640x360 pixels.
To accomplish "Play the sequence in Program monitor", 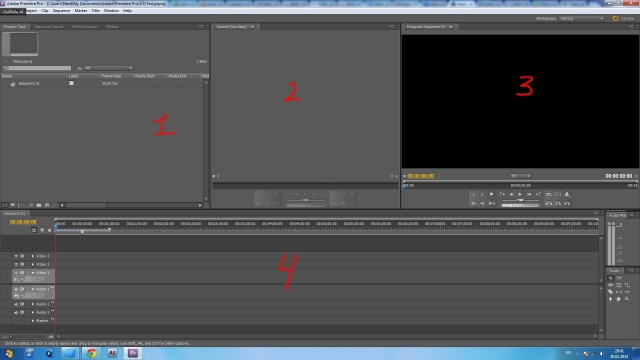I will point(520,195).
